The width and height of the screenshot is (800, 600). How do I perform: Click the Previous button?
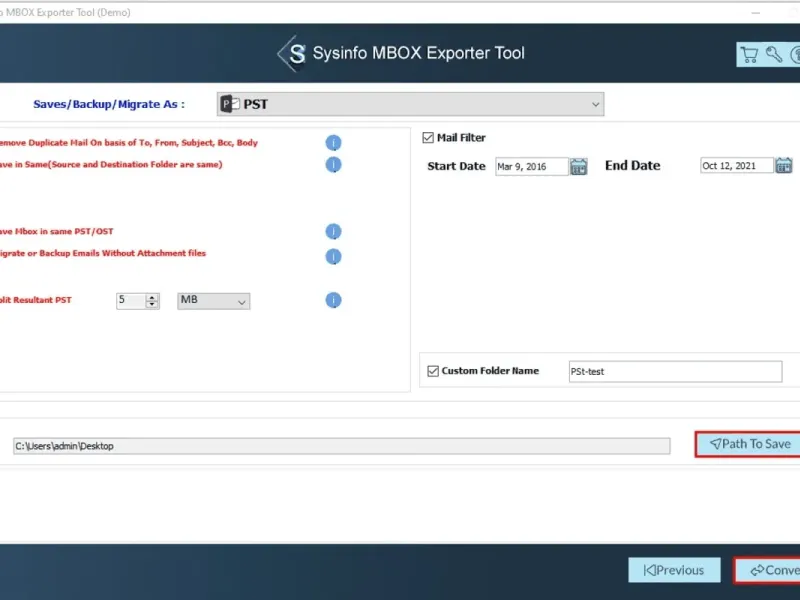[x=674, y=570]
